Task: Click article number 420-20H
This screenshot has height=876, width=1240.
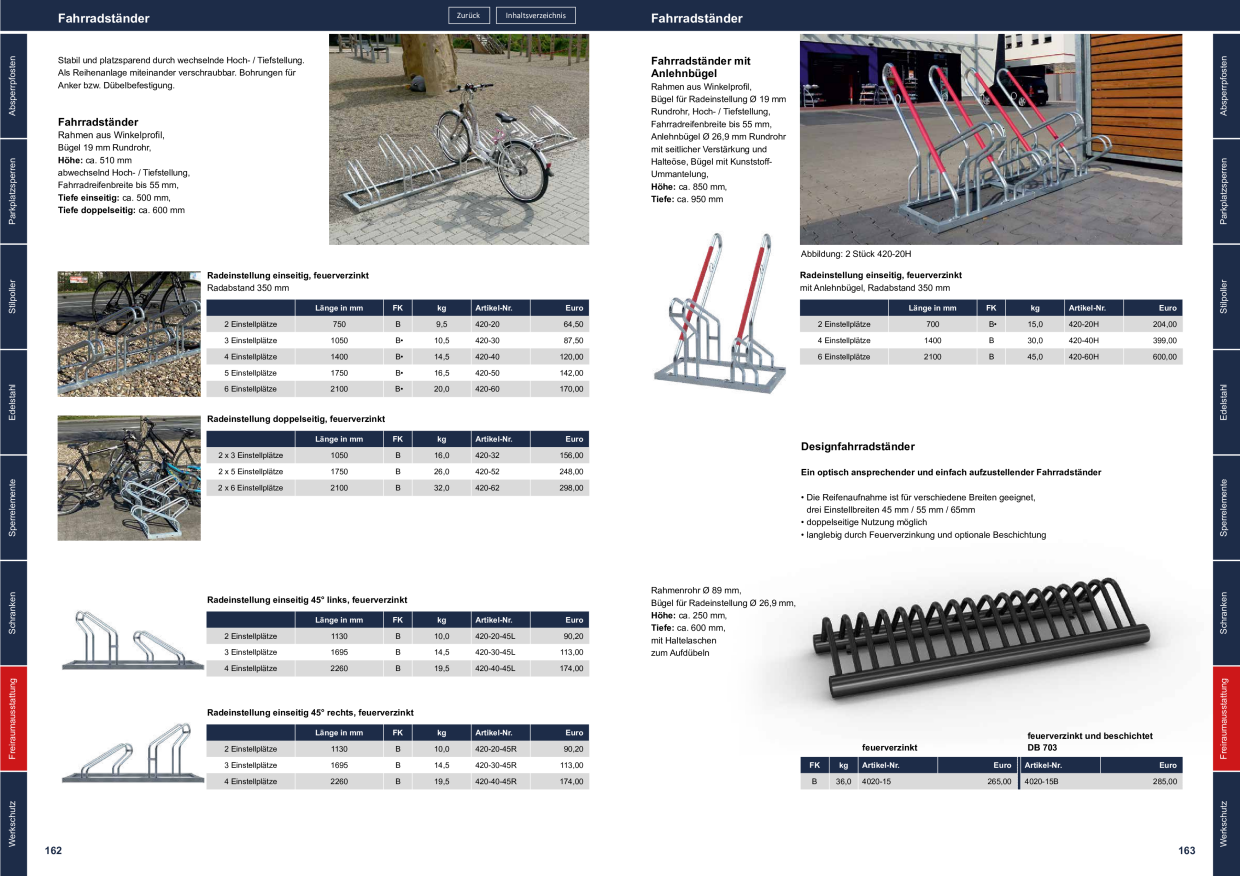Action: [x=1084, y=325]
